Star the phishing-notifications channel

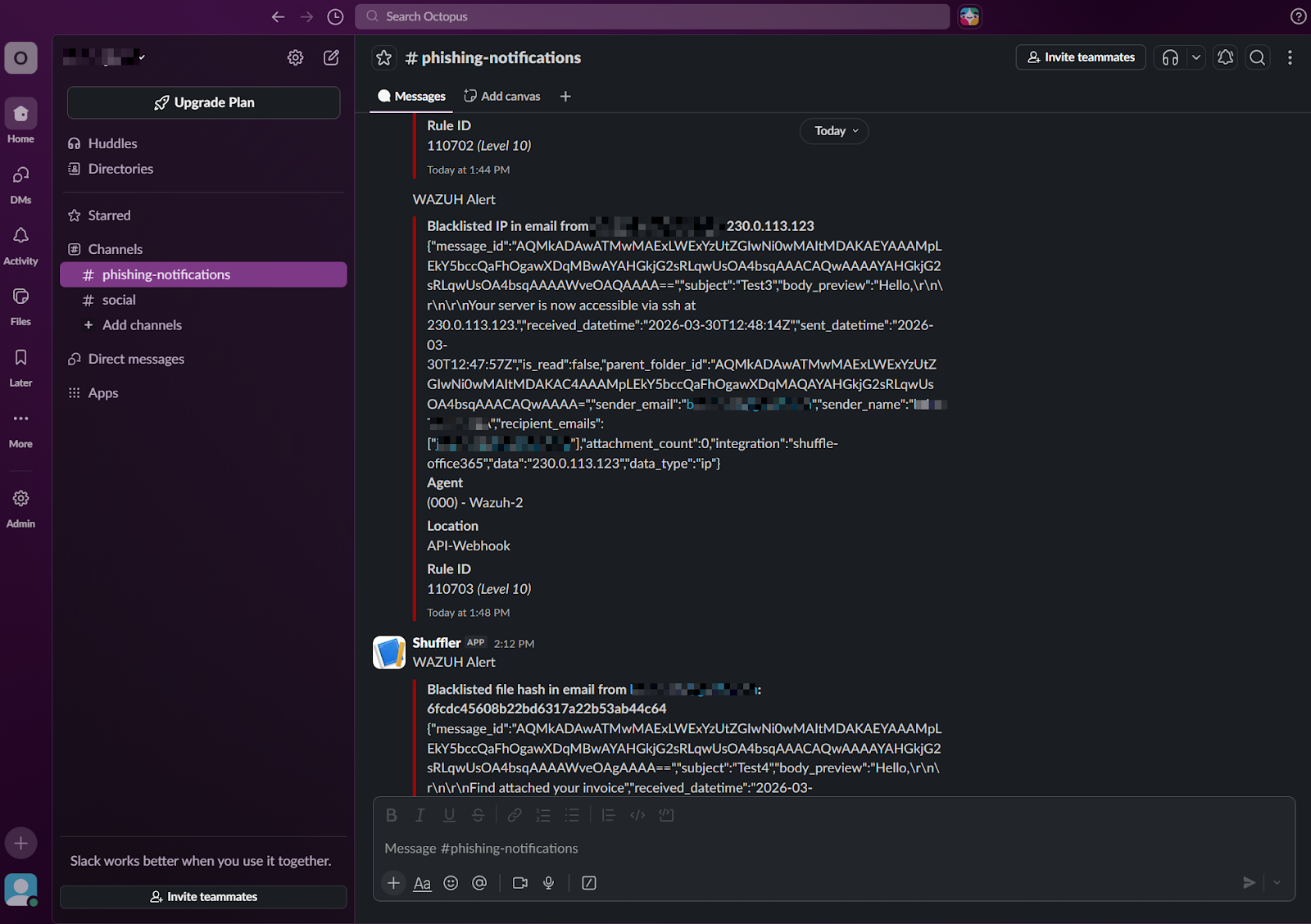(x=383, y=57)
